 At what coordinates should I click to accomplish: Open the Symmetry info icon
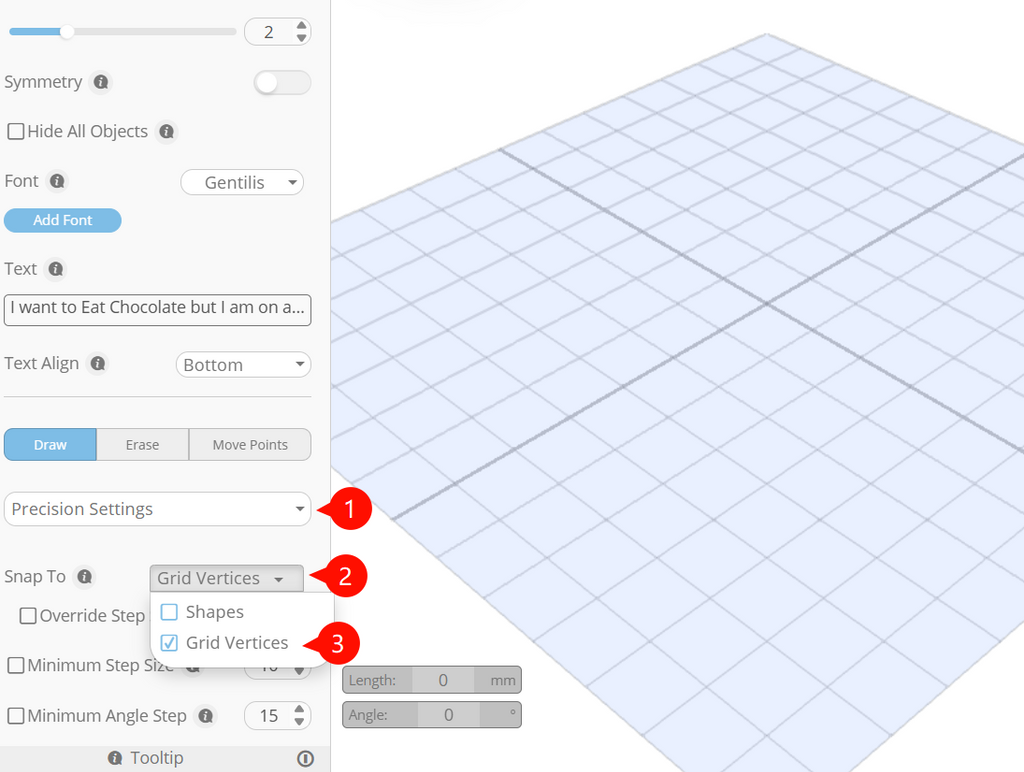pos(101,82)
